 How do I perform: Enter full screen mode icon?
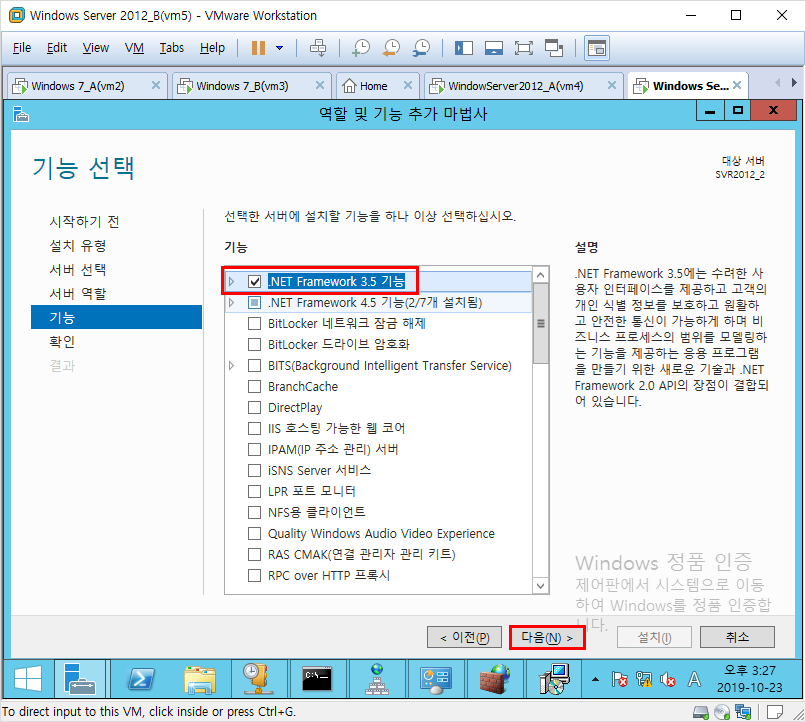coord(524,48)
